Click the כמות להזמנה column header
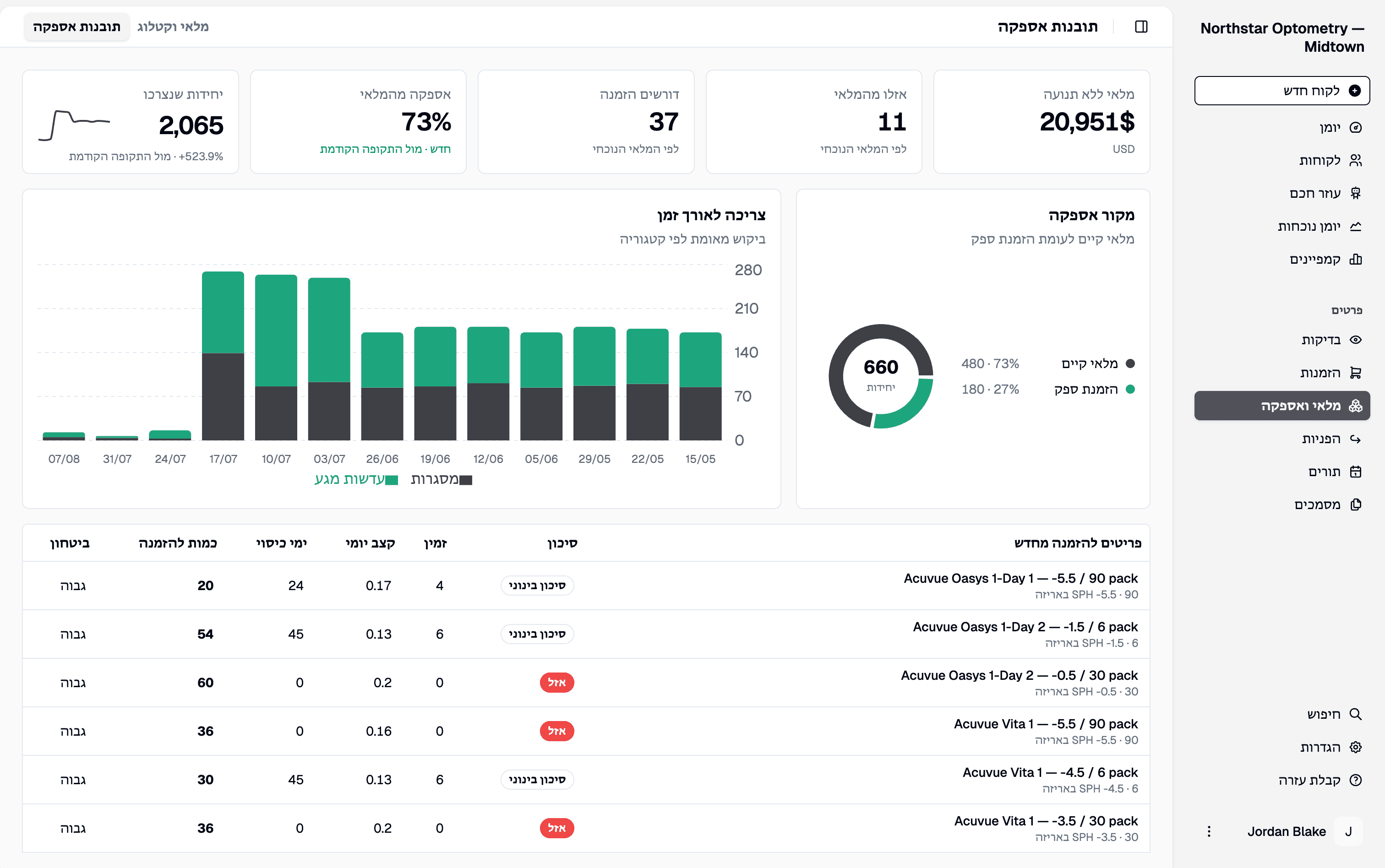The image size is (1385, 868). (177, 543)
